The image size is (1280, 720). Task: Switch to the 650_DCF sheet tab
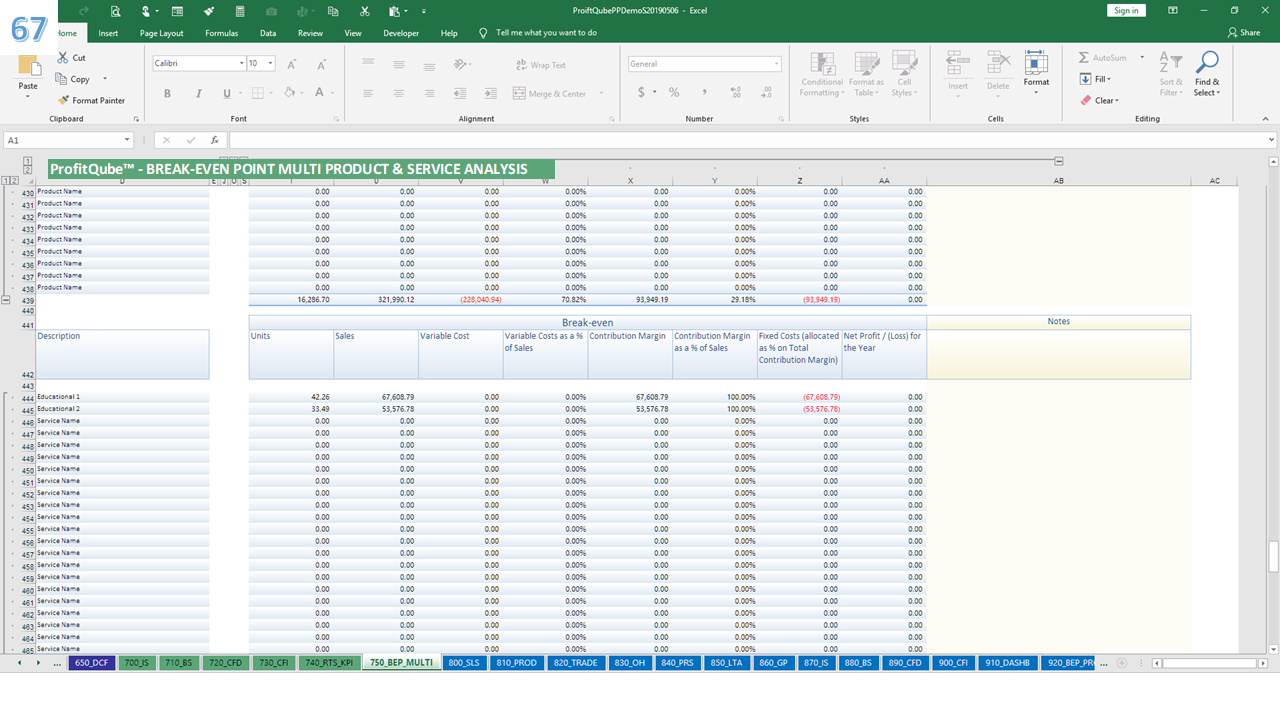point(92,662)
